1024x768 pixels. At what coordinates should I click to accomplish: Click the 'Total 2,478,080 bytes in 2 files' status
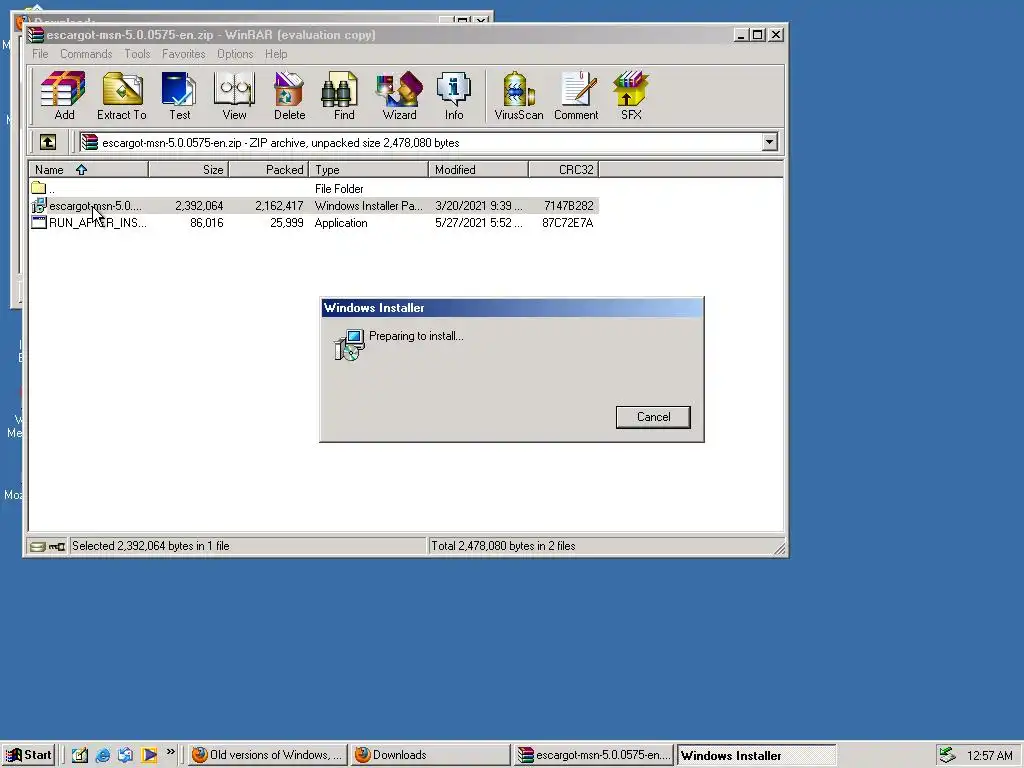coord(503,546)
